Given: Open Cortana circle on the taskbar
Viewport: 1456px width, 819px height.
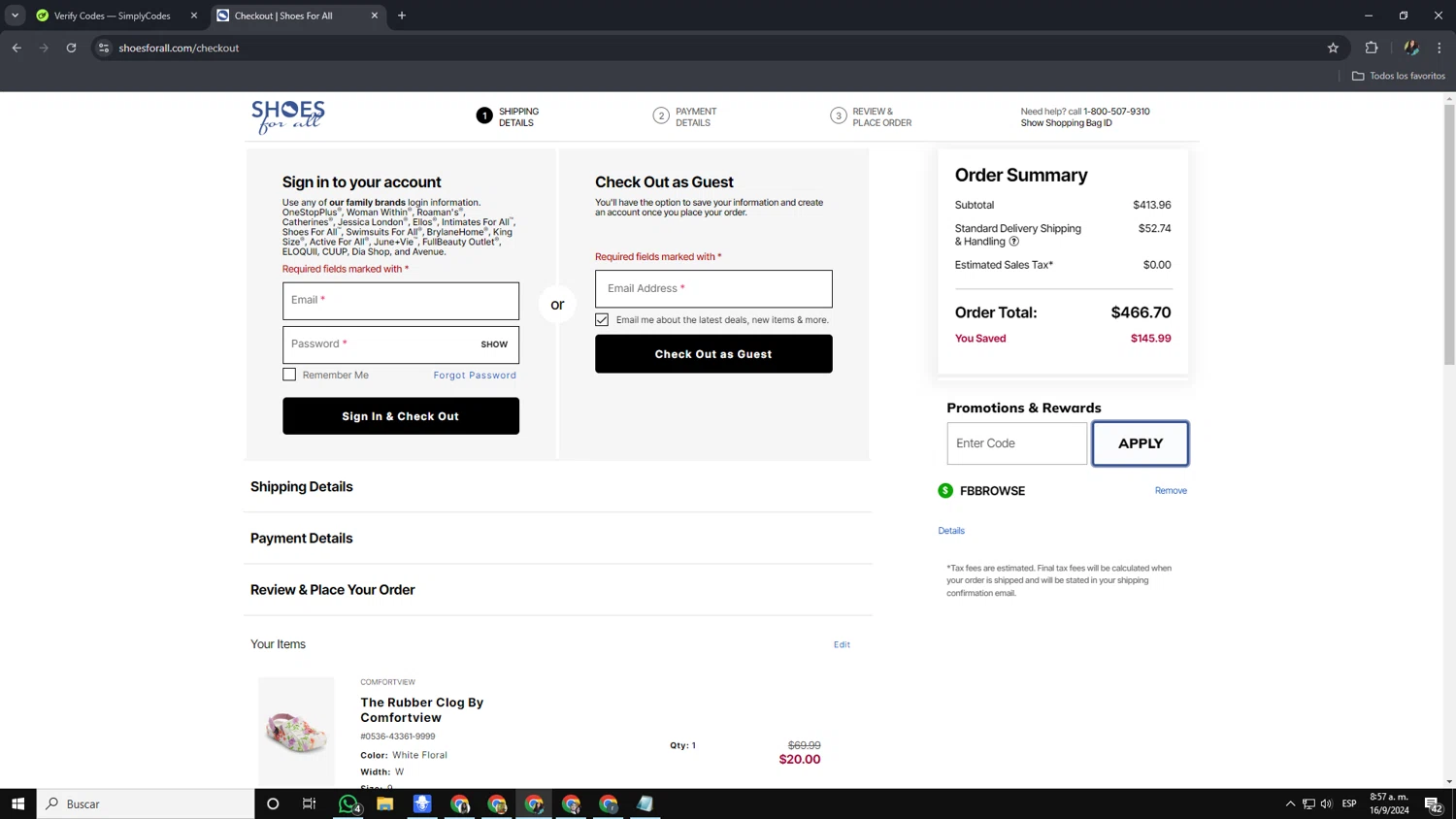Looking at the screenshot, I should pos(273,803).
